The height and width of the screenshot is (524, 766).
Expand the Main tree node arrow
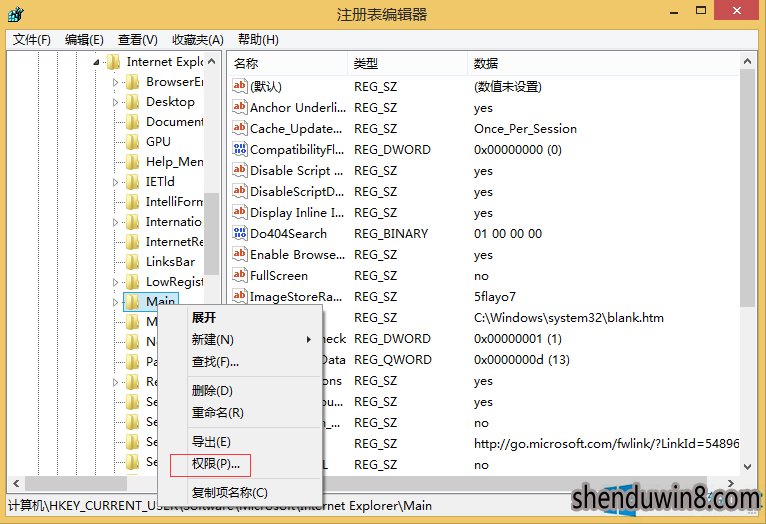pos(115,303)
